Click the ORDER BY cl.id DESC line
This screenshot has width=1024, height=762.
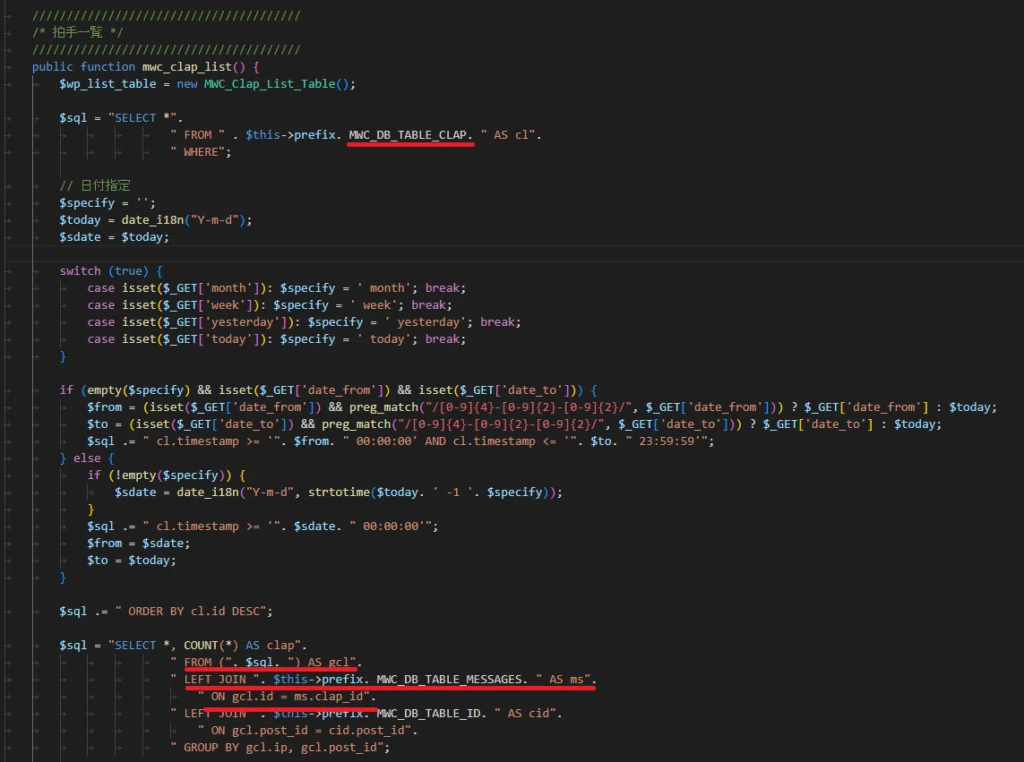coord(166,611)
